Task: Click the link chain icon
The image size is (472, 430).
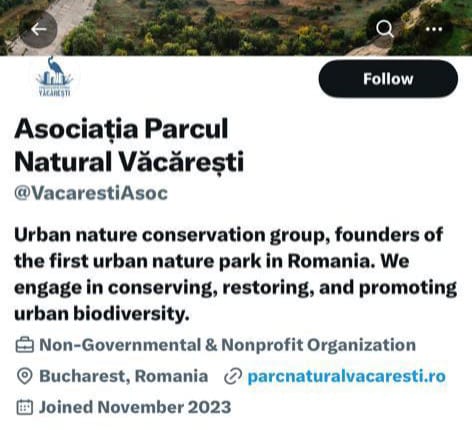Action: click(232, 377)
